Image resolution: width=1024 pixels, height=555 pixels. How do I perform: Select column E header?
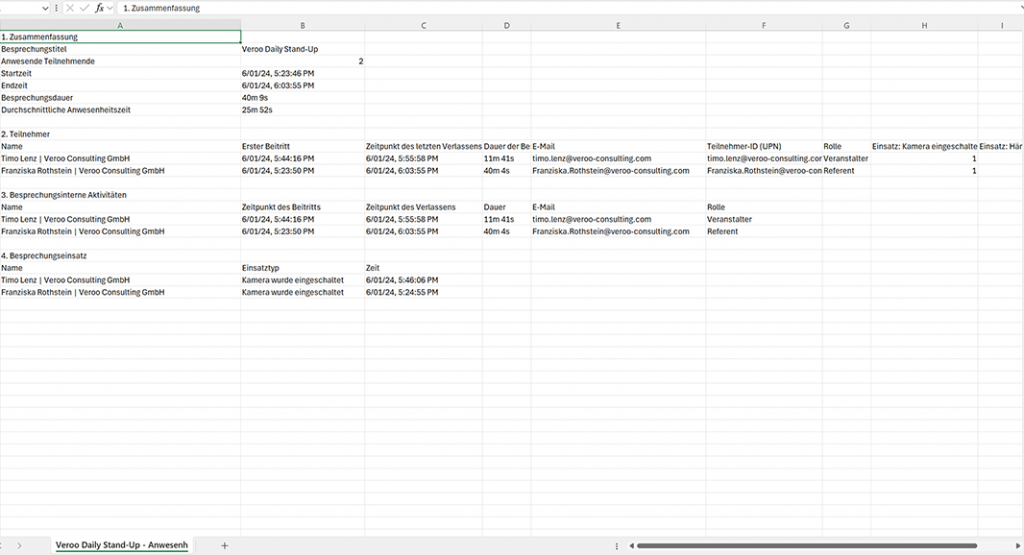coord(618,25)
